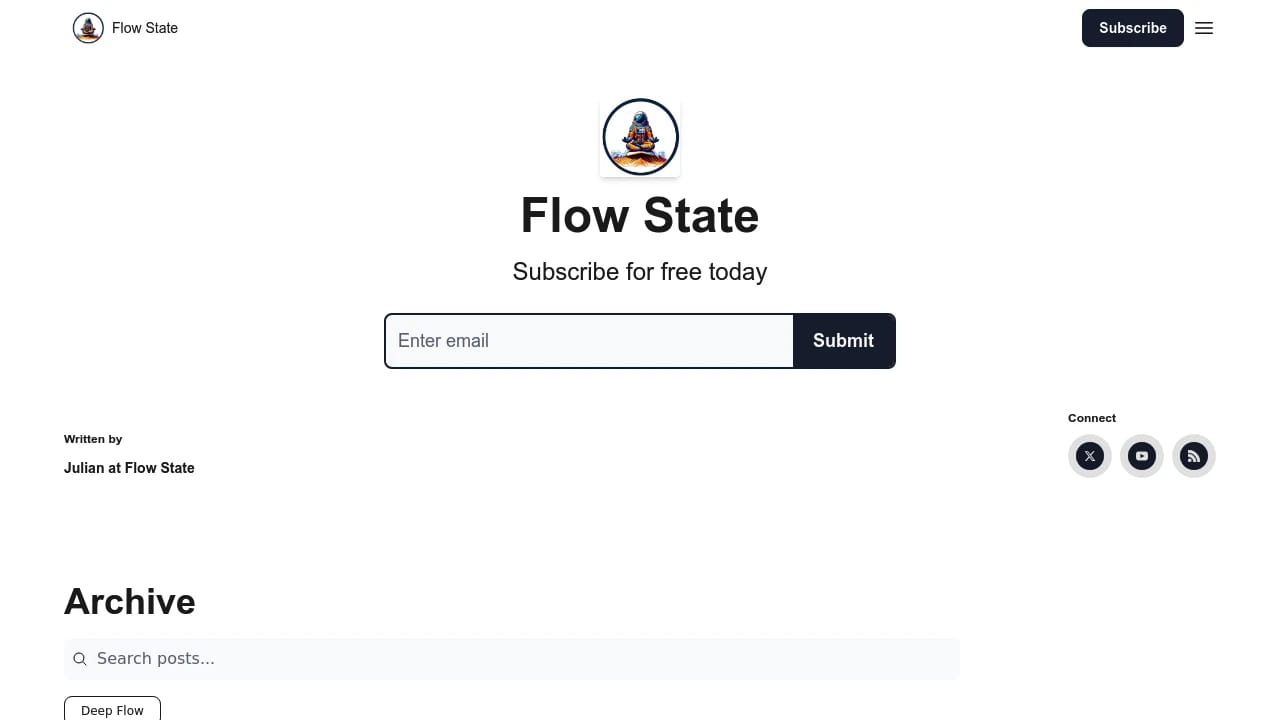Screen dimensions: 1280x720
Task: Select the Deep Flow tag under Archive
Action: click(x=112, y=710)
